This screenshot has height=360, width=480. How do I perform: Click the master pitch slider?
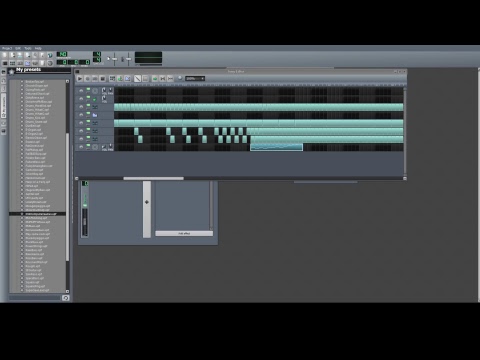[128, 59]
